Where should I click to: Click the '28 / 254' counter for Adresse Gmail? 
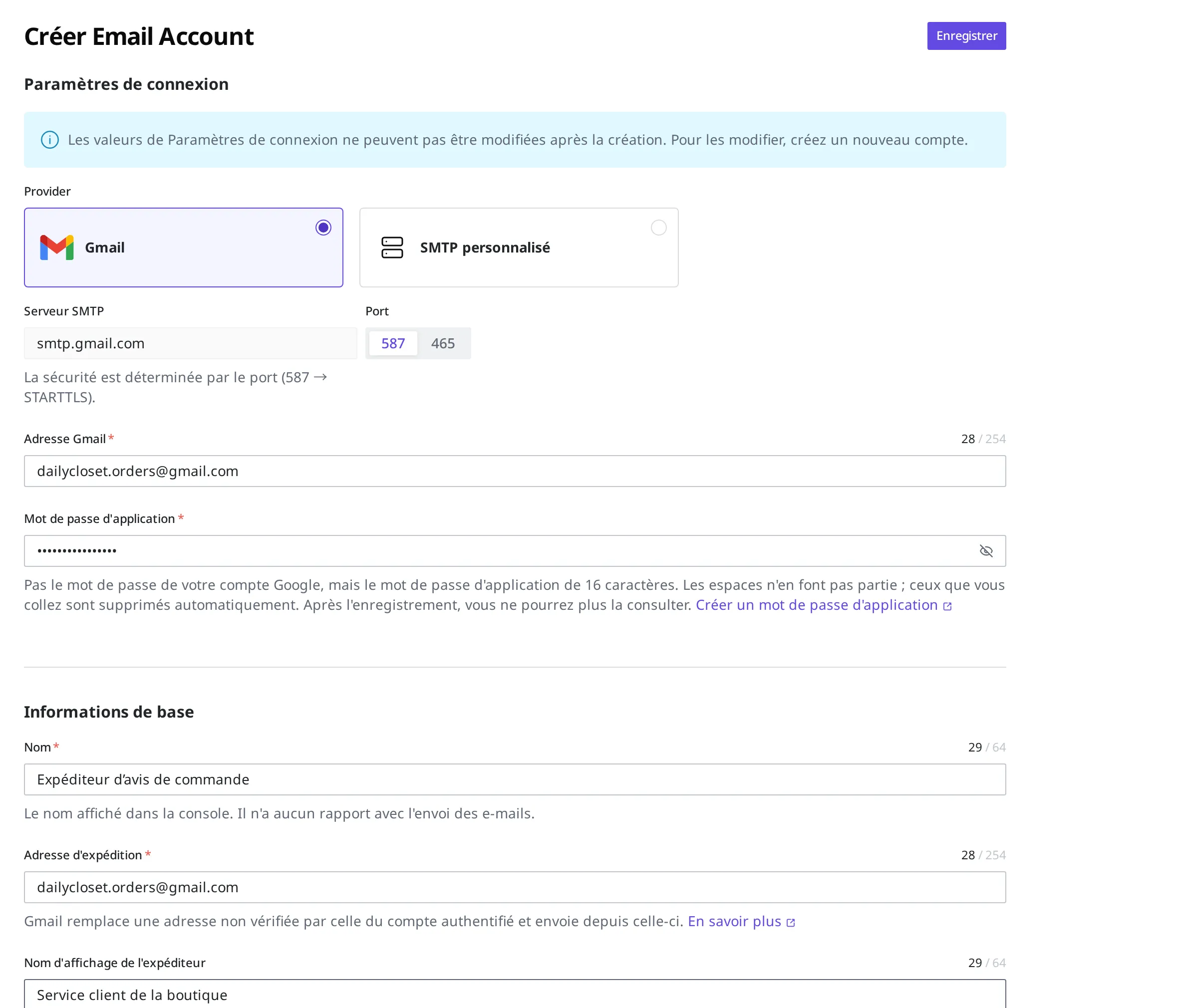(x=982, y=439)
